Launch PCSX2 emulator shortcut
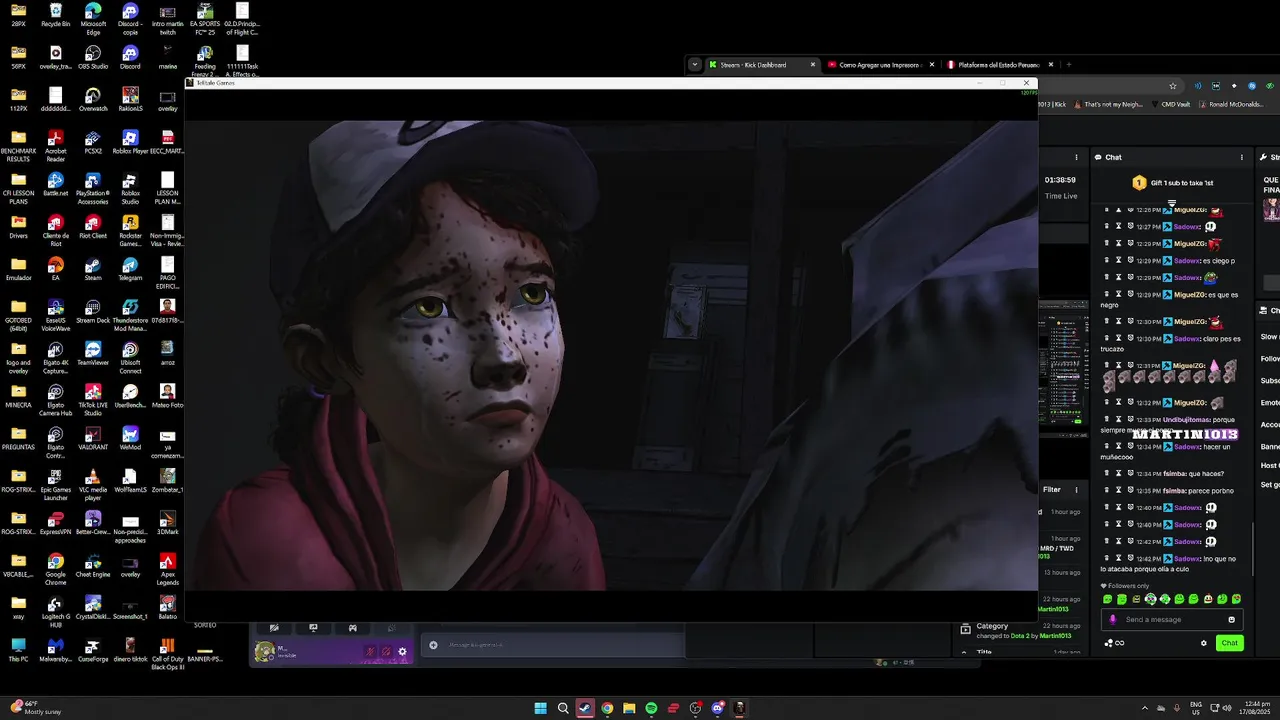This screenshot has height=720, width=1280. tap(93, 141)
